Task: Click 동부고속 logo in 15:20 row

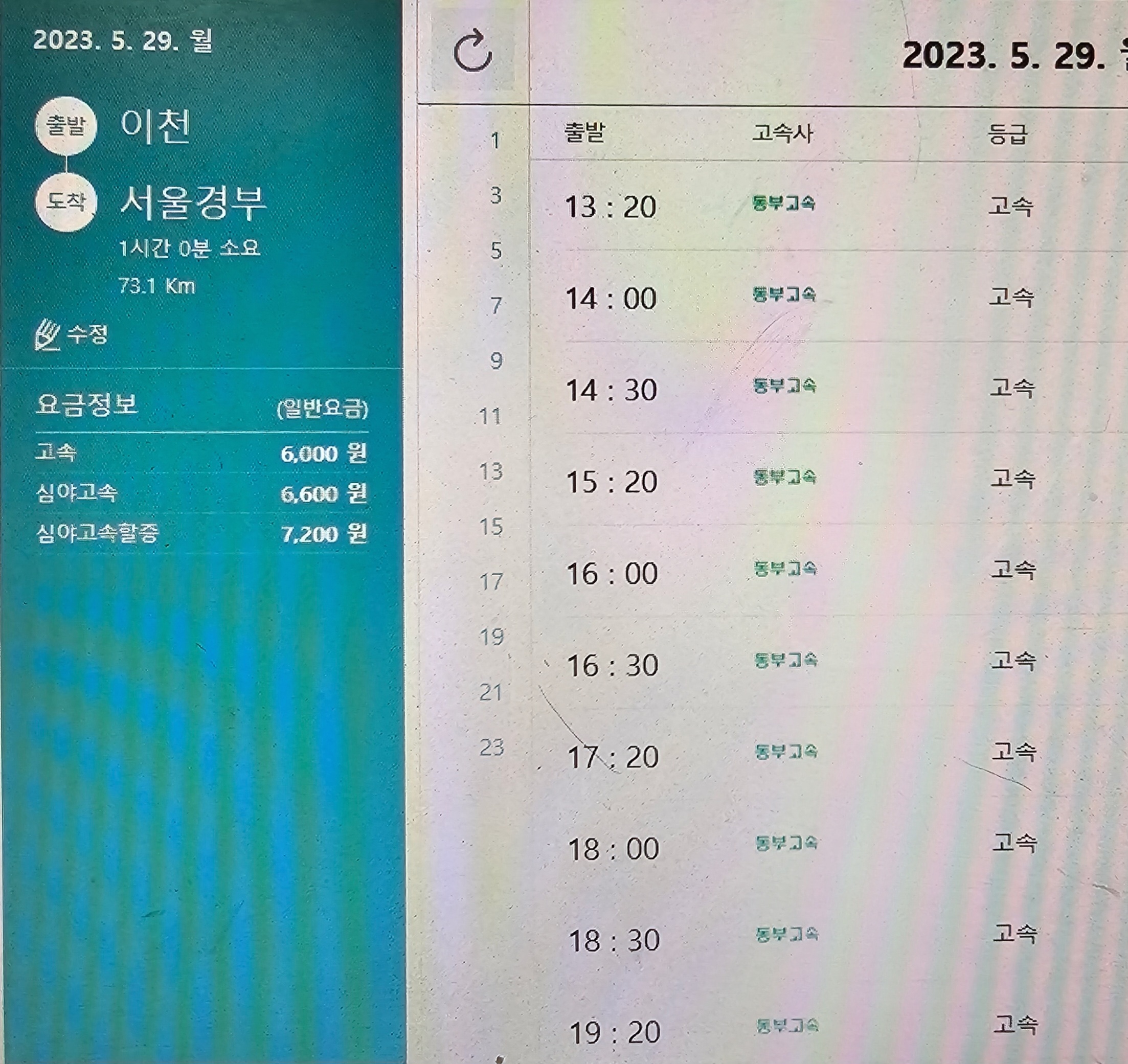Action: [x=785, y=477]
